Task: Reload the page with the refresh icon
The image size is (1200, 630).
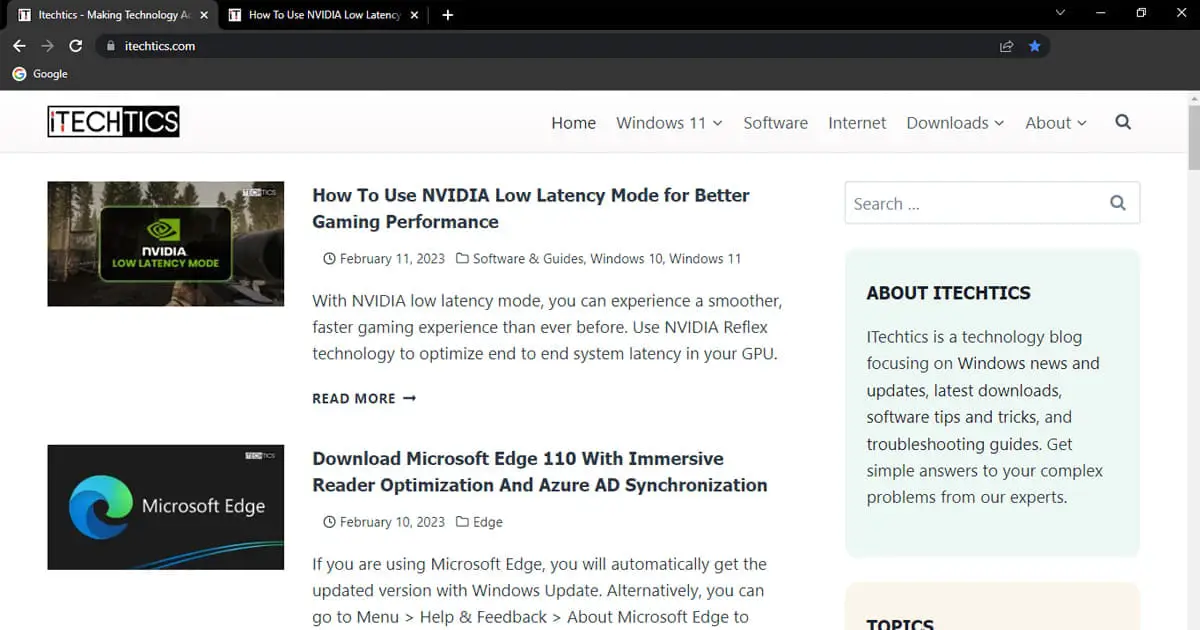Action: click(75, 46)
